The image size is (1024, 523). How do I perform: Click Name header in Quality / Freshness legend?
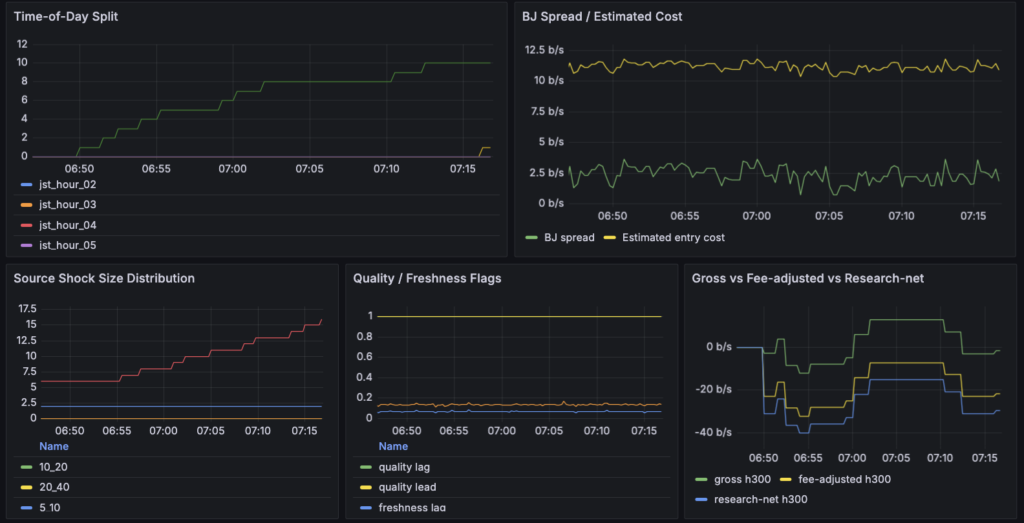[x=393, y=446]
